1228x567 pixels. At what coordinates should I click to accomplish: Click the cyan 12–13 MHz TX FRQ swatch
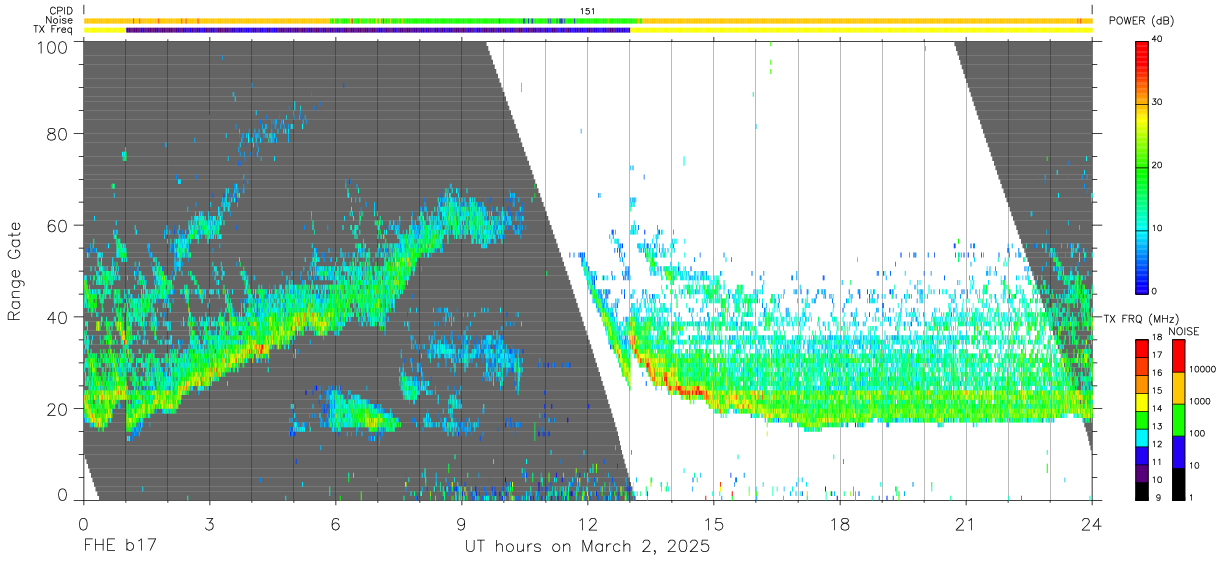click(x=1143, y=437)
